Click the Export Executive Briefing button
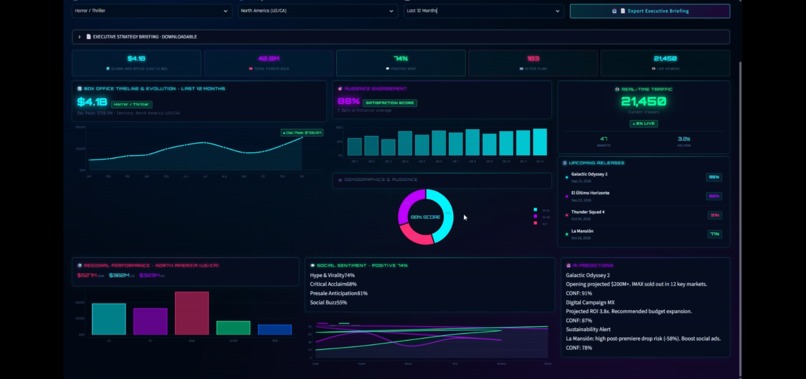 (x=650, y=11)
